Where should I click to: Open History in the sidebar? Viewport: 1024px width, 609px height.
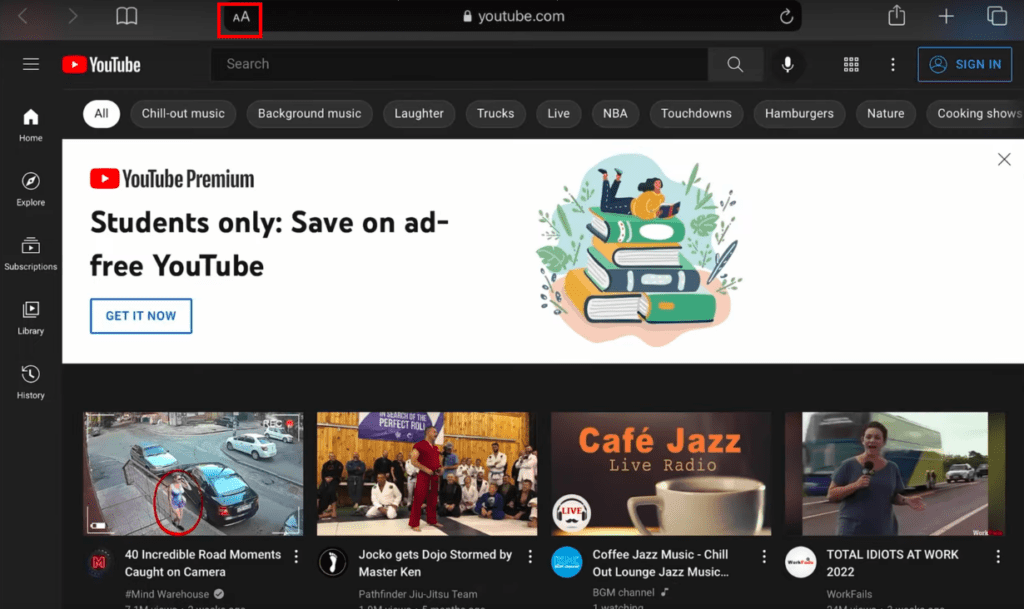click(x=31, y=383)
